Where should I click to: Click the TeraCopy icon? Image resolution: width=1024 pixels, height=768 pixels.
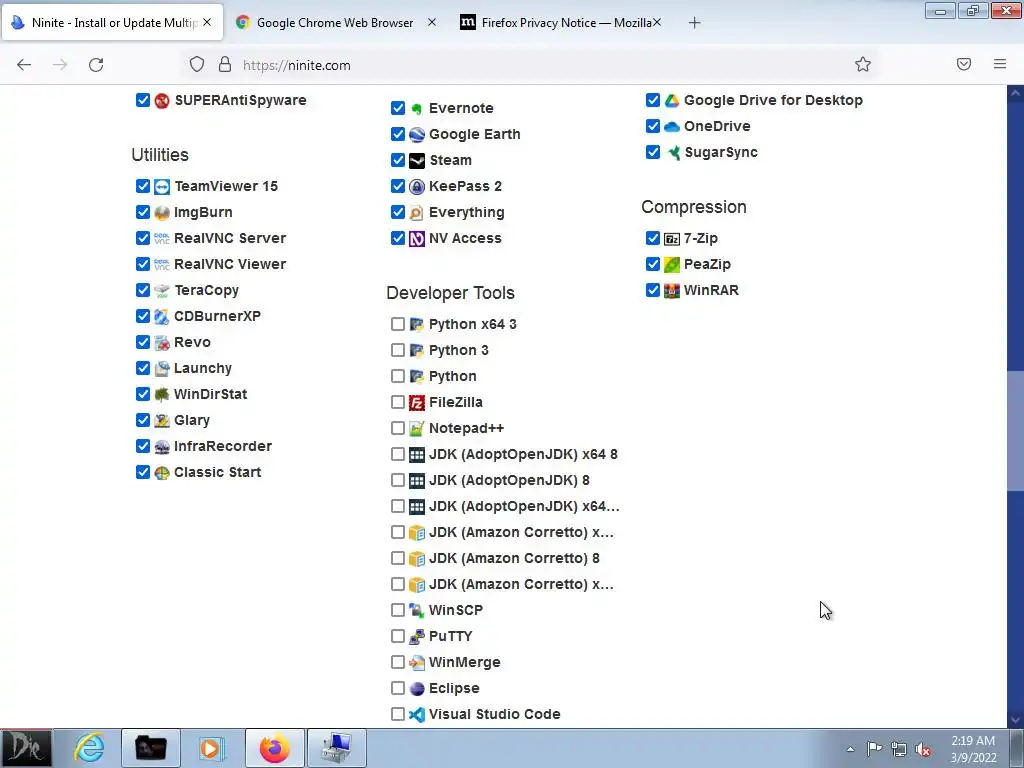point(162,291)
